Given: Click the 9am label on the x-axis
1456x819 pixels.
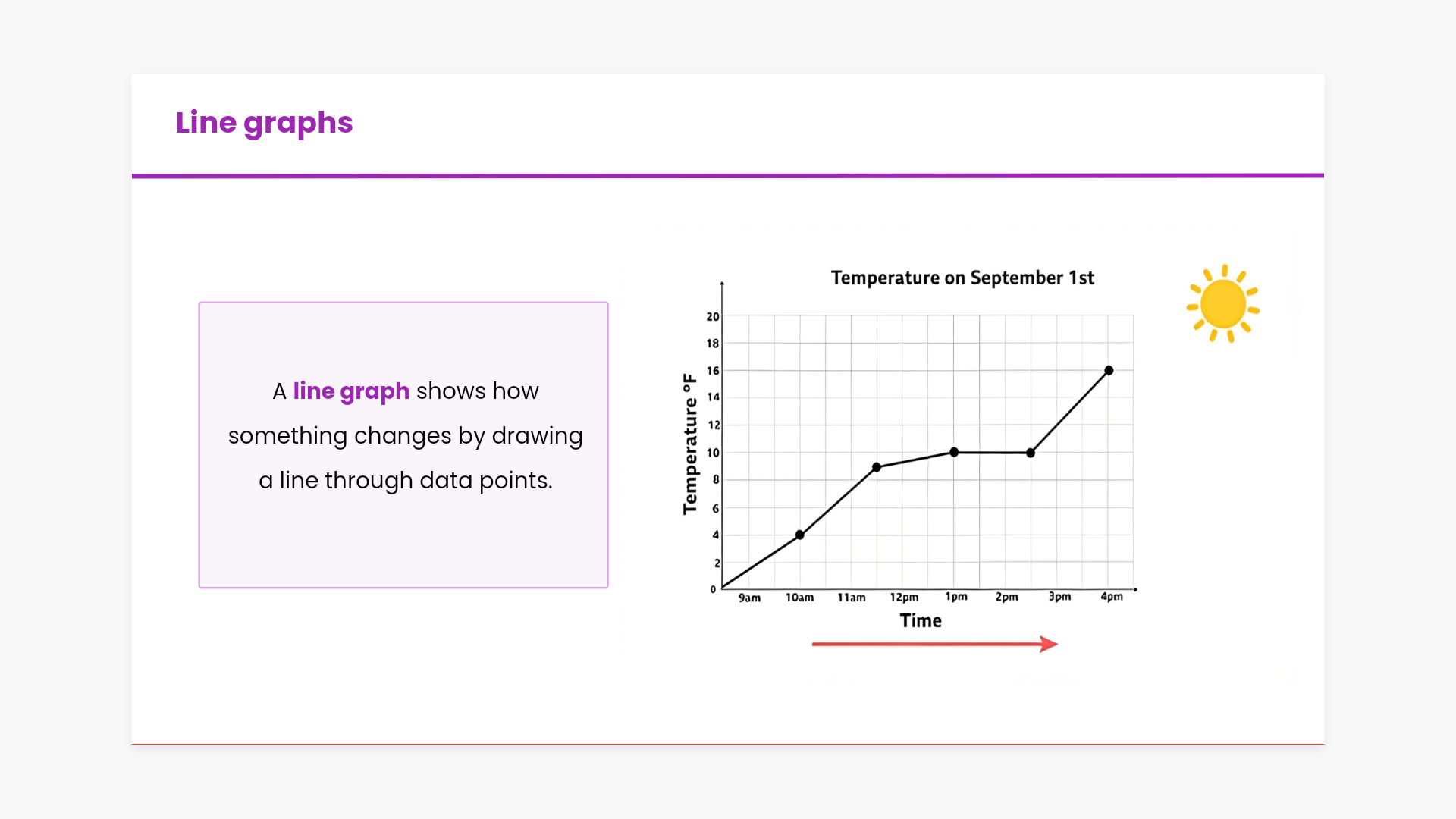Looking at the screenshot, I should coord(749,598).
